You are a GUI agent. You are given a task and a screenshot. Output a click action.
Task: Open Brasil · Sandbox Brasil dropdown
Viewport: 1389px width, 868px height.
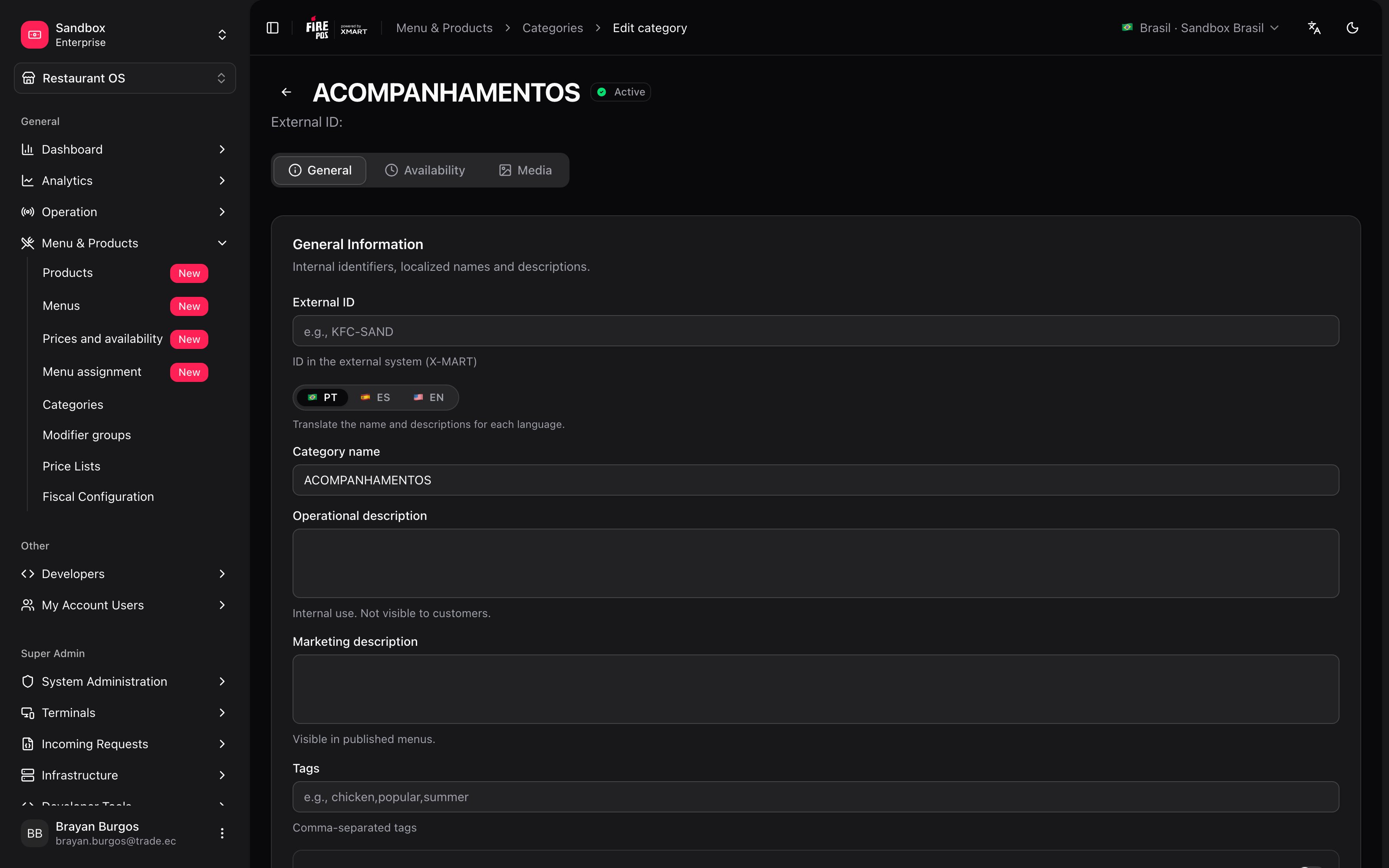pos(1201,27)
